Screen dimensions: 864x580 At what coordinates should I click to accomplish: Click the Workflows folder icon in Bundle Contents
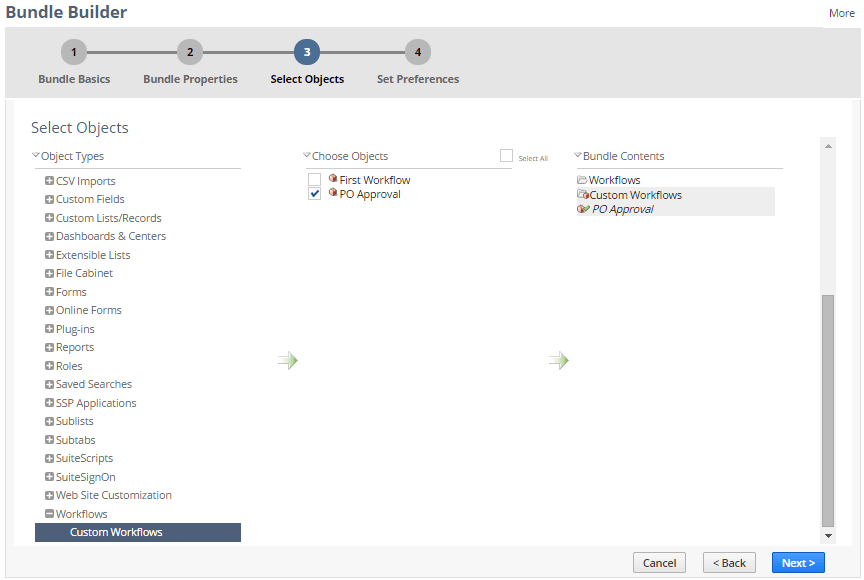[x=581, y=181]
